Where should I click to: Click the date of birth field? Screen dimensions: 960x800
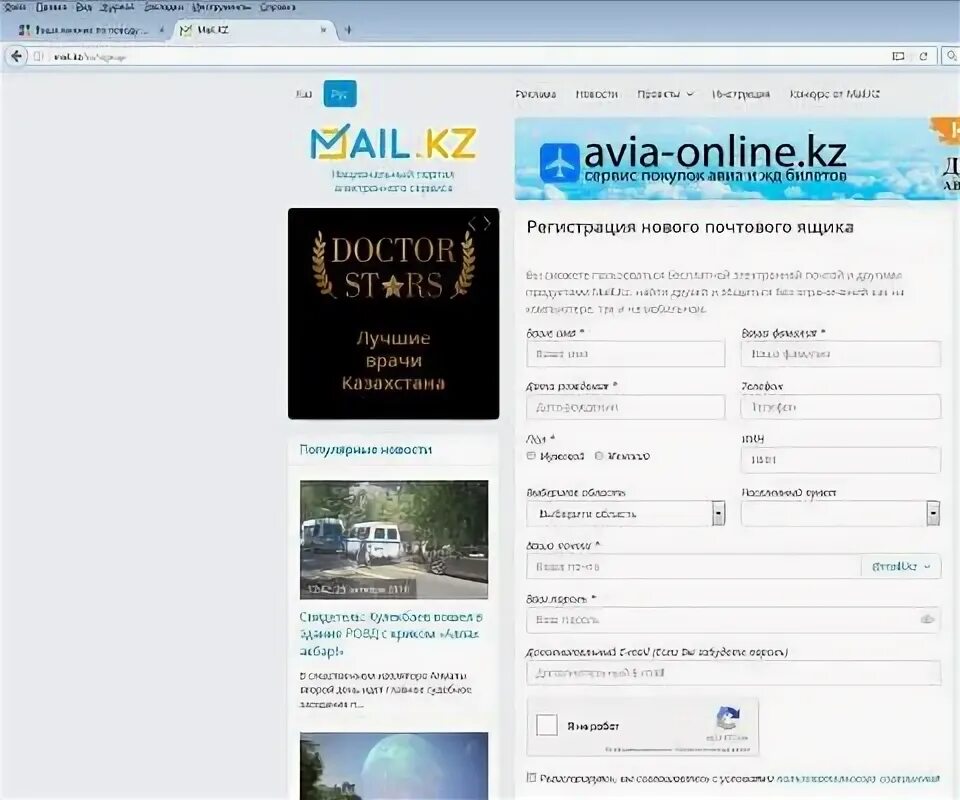pos(626,407)
